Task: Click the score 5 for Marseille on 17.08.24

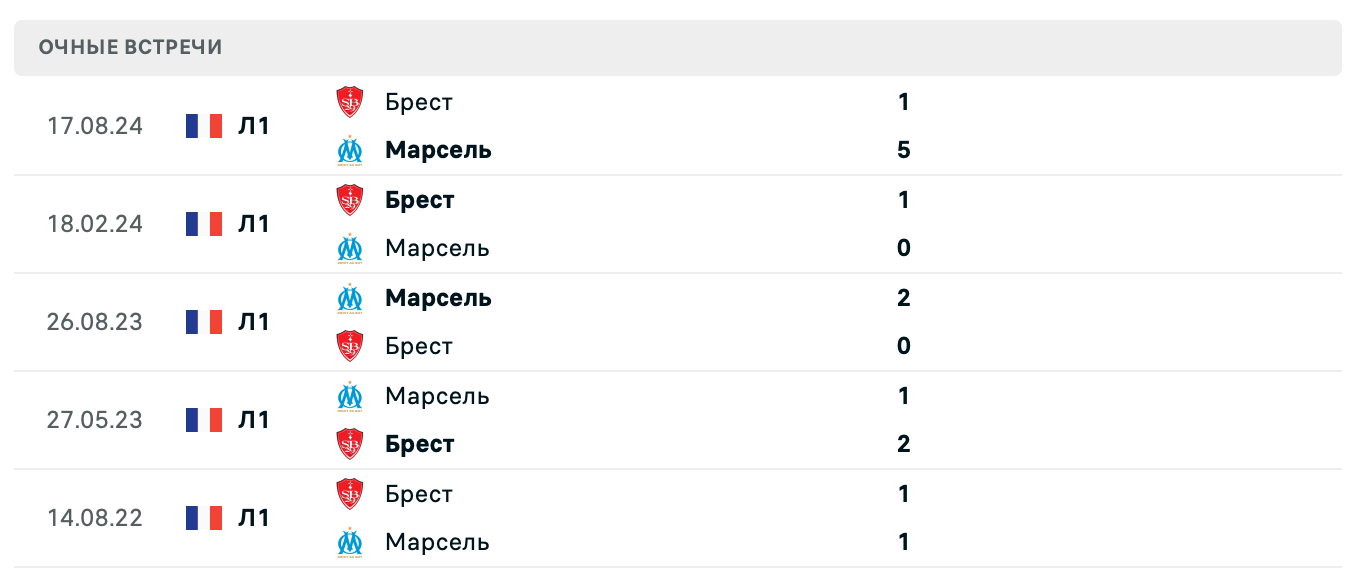Action: (903, 150)
